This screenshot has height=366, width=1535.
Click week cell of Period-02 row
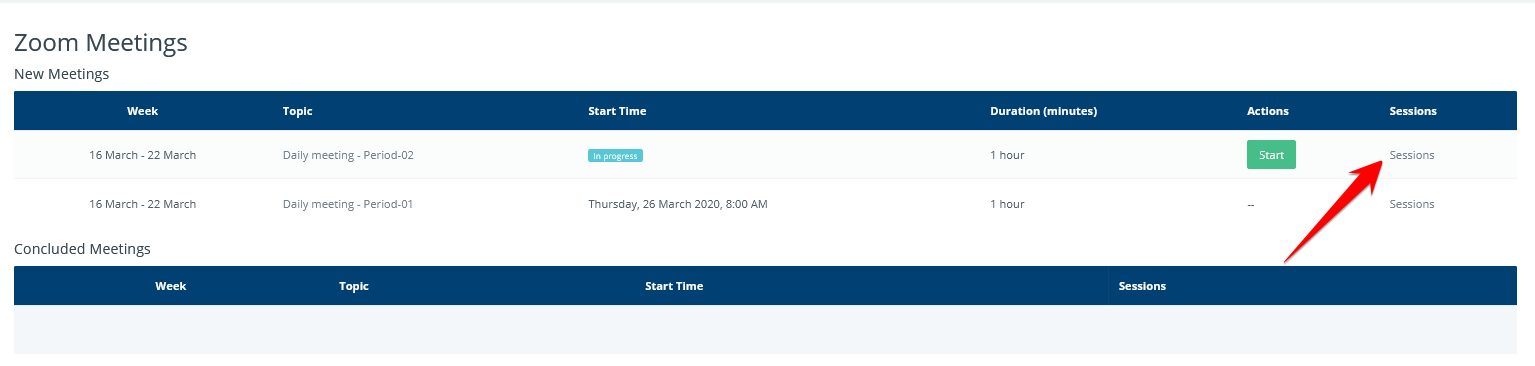[x=143, y=155]
